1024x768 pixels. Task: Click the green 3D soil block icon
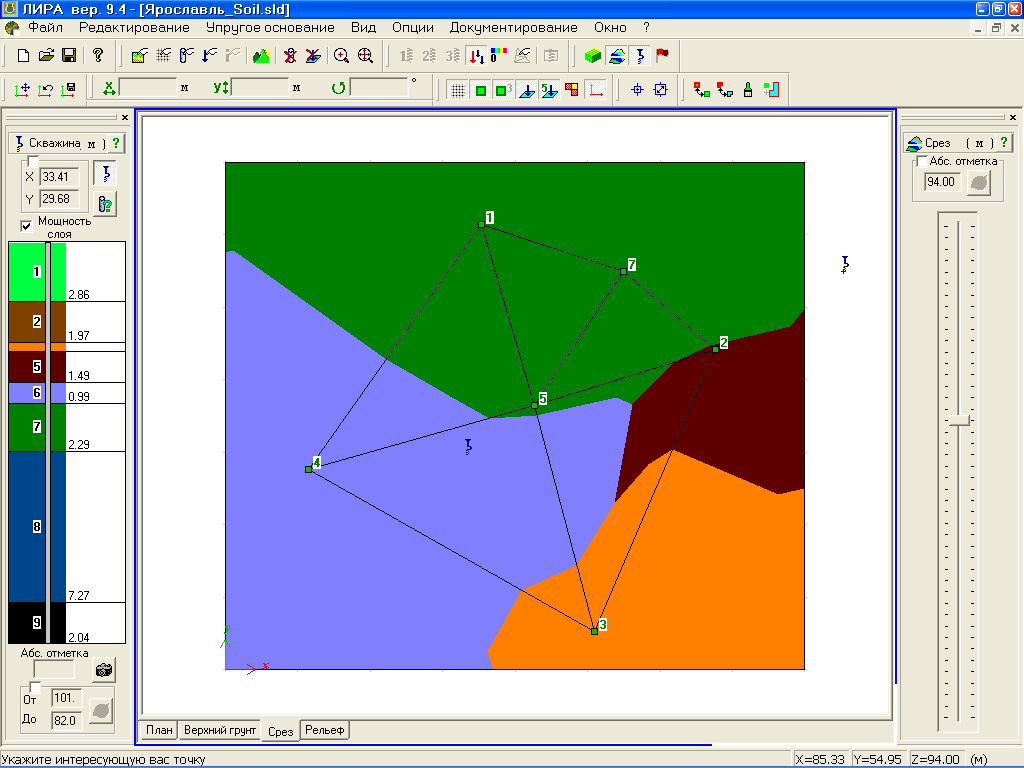click(593, 56)
